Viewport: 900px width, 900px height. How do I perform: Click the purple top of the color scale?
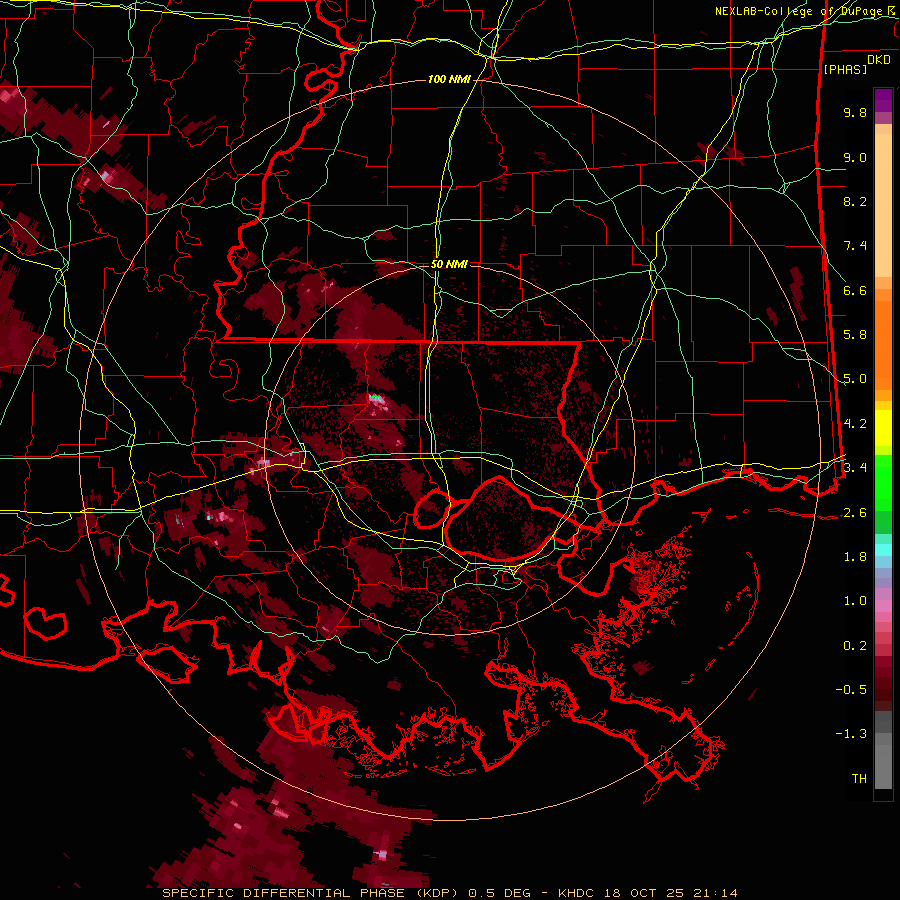(883, 100)
